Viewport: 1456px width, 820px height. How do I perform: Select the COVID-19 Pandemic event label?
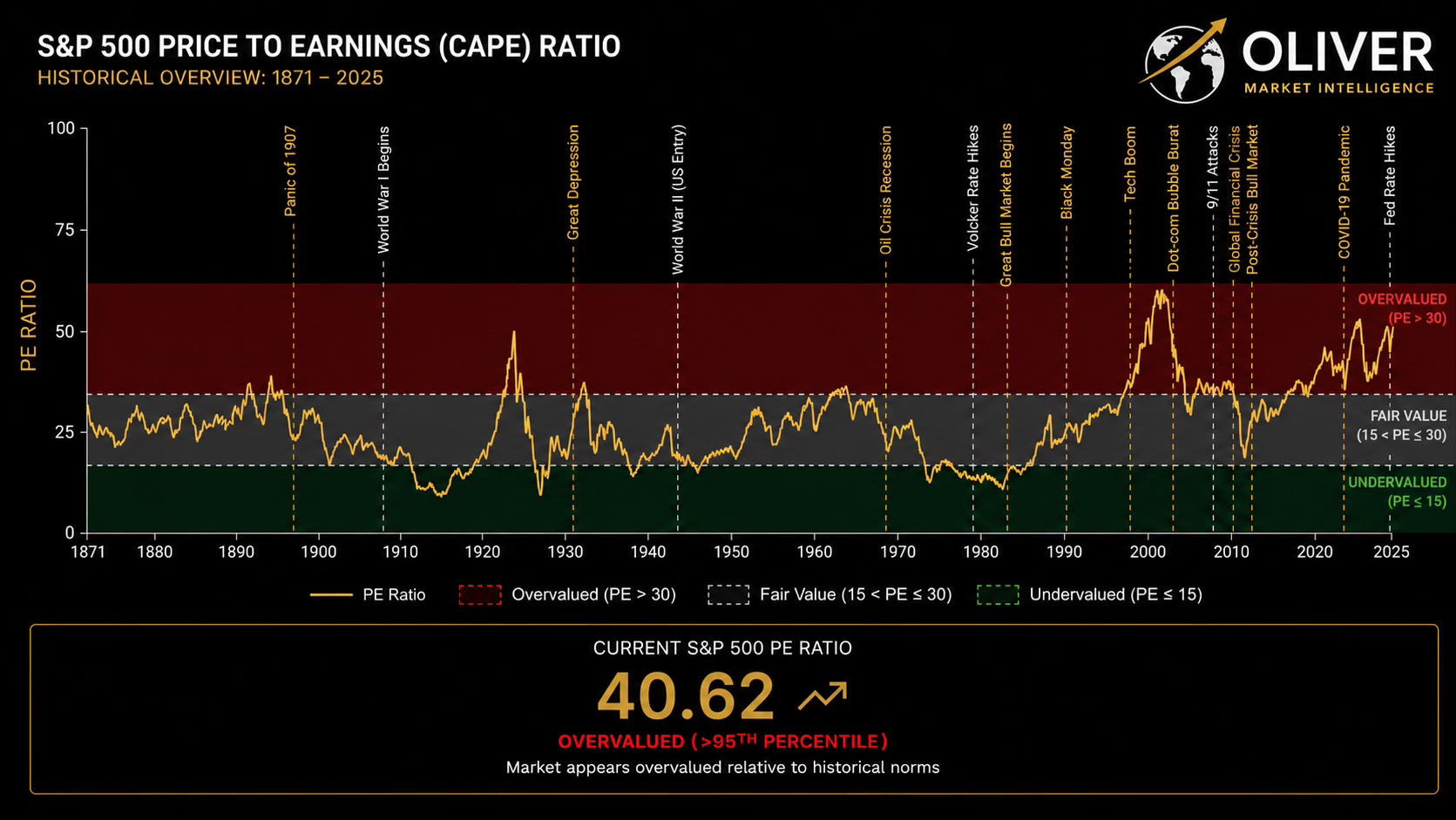pyautogui.click(x=1344, y=192)
